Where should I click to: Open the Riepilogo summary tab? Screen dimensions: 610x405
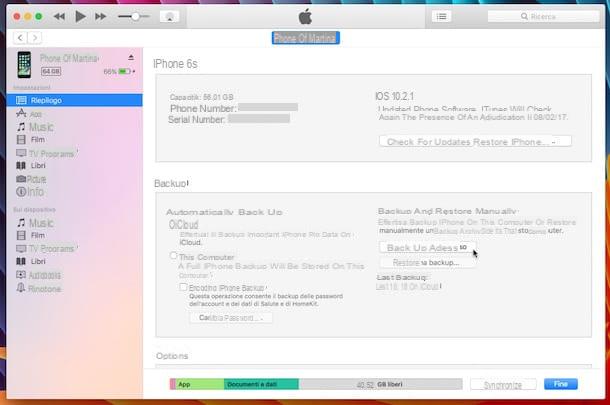(x=75, y=100)
